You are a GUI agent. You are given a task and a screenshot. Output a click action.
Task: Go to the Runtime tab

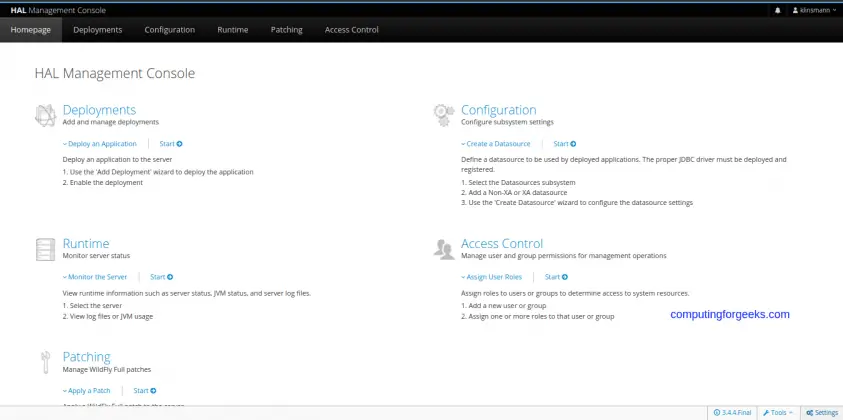tap(233, 30)
